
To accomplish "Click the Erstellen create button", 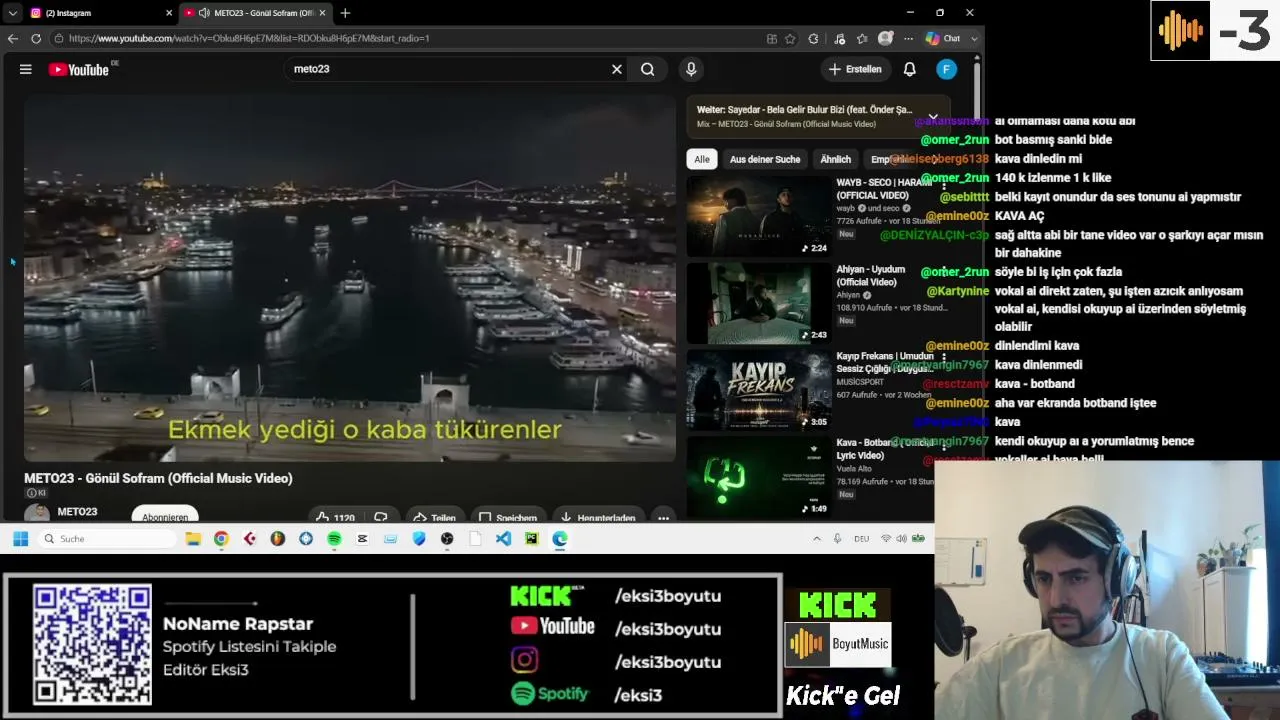I will (855, 69).
